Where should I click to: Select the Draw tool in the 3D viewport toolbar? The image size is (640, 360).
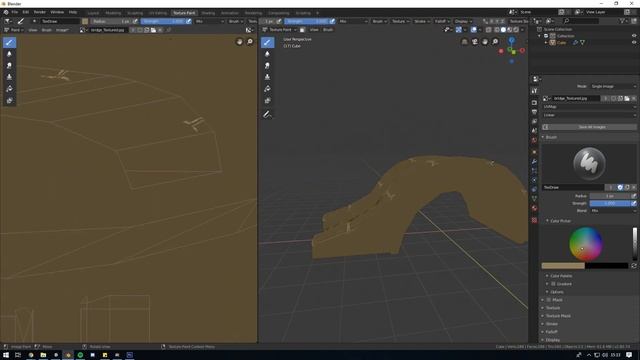pyautogui.click(x=267, y=42)
